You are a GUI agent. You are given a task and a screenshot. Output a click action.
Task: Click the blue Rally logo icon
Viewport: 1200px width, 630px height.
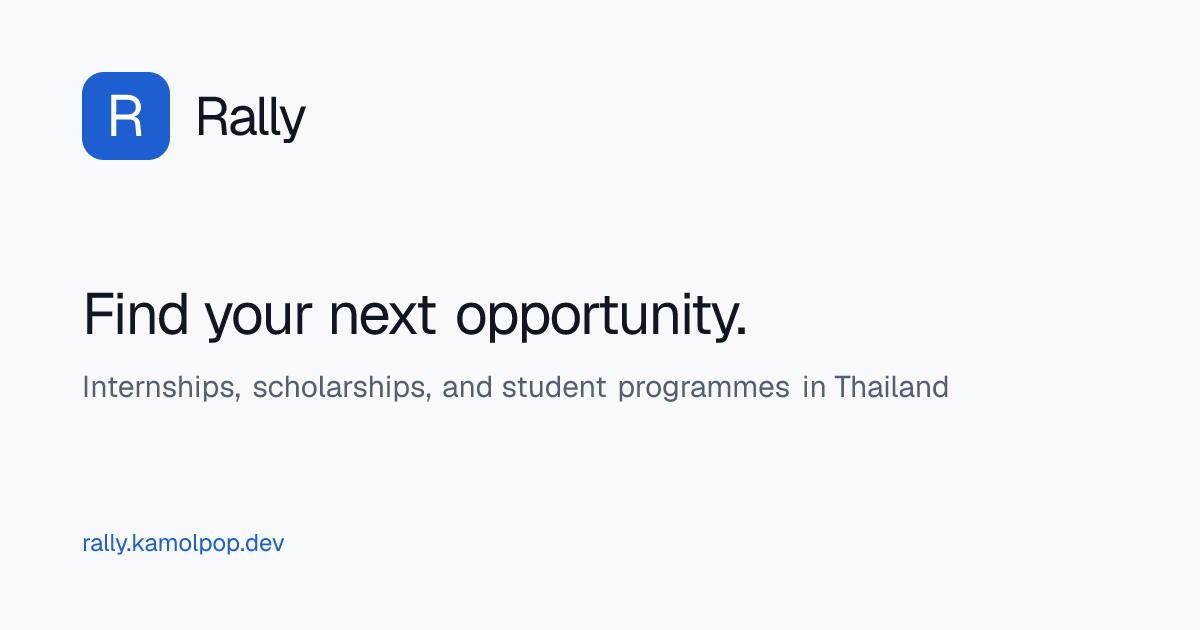point(126,116)
